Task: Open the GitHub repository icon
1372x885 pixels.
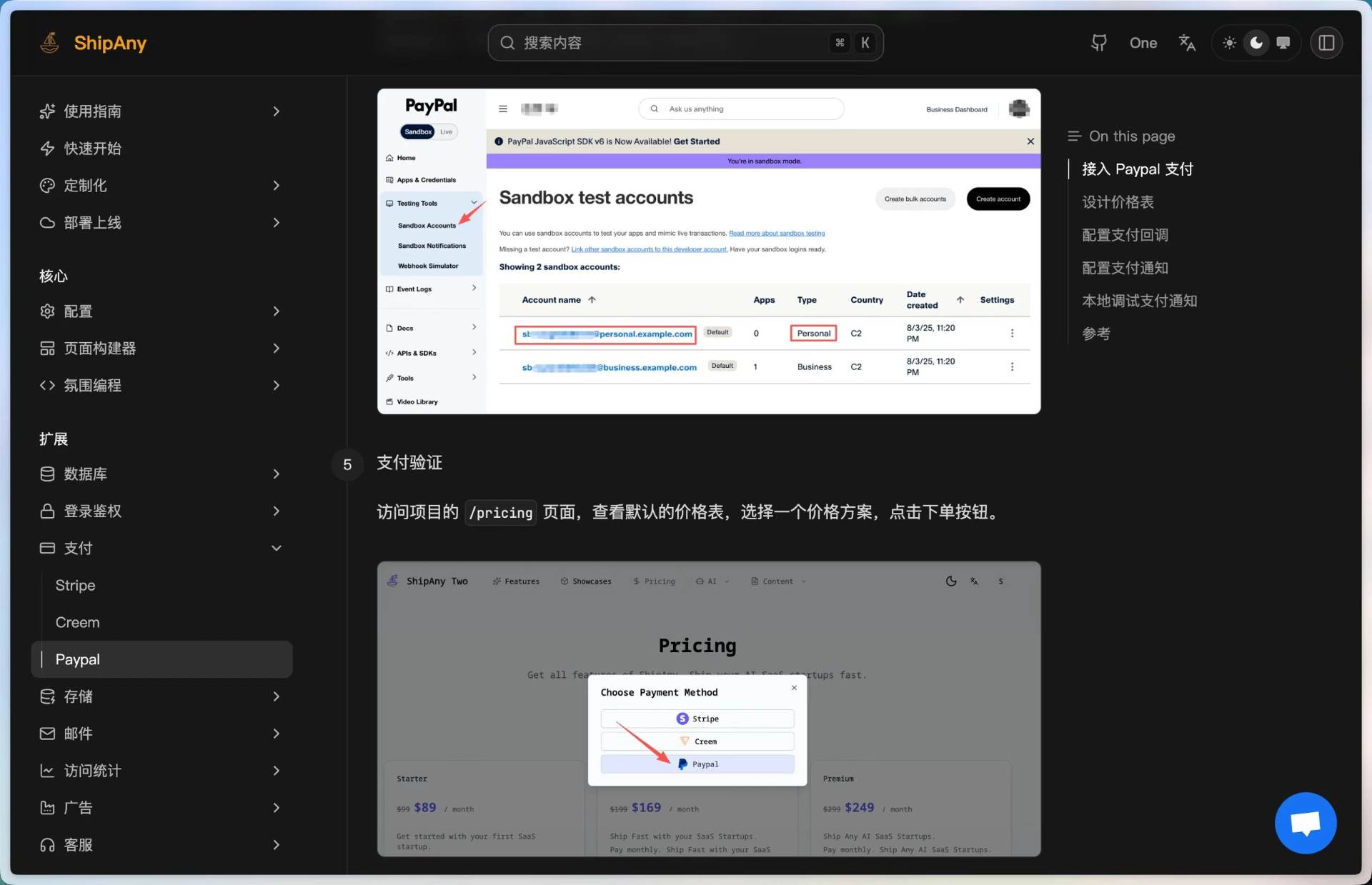Action: (x=1099, y=43)
